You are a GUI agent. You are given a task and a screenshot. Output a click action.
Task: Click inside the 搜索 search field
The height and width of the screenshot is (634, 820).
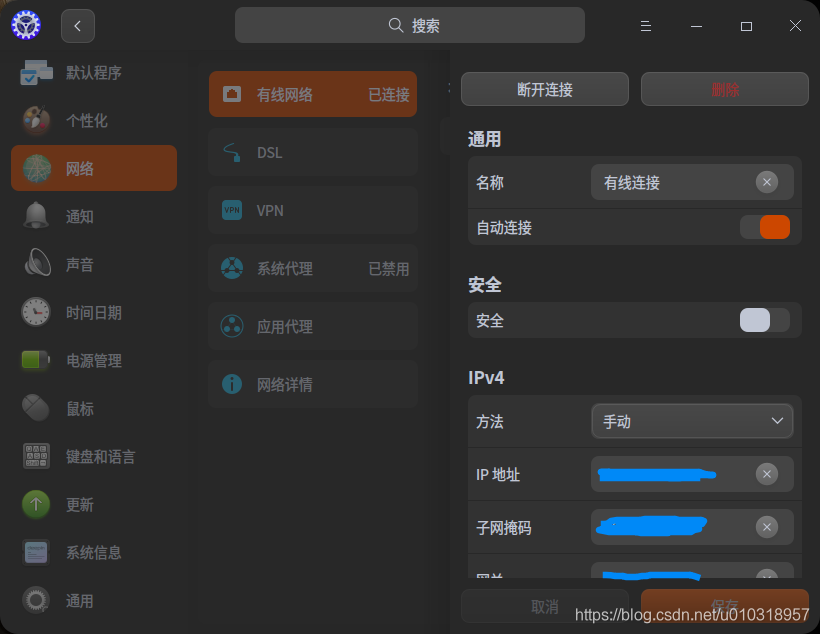click(x=409, y=24)
